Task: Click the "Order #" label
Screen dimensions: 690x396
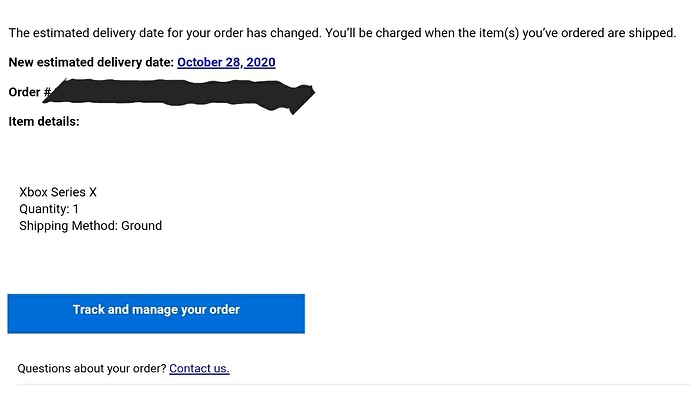Action: click(29, 92)
